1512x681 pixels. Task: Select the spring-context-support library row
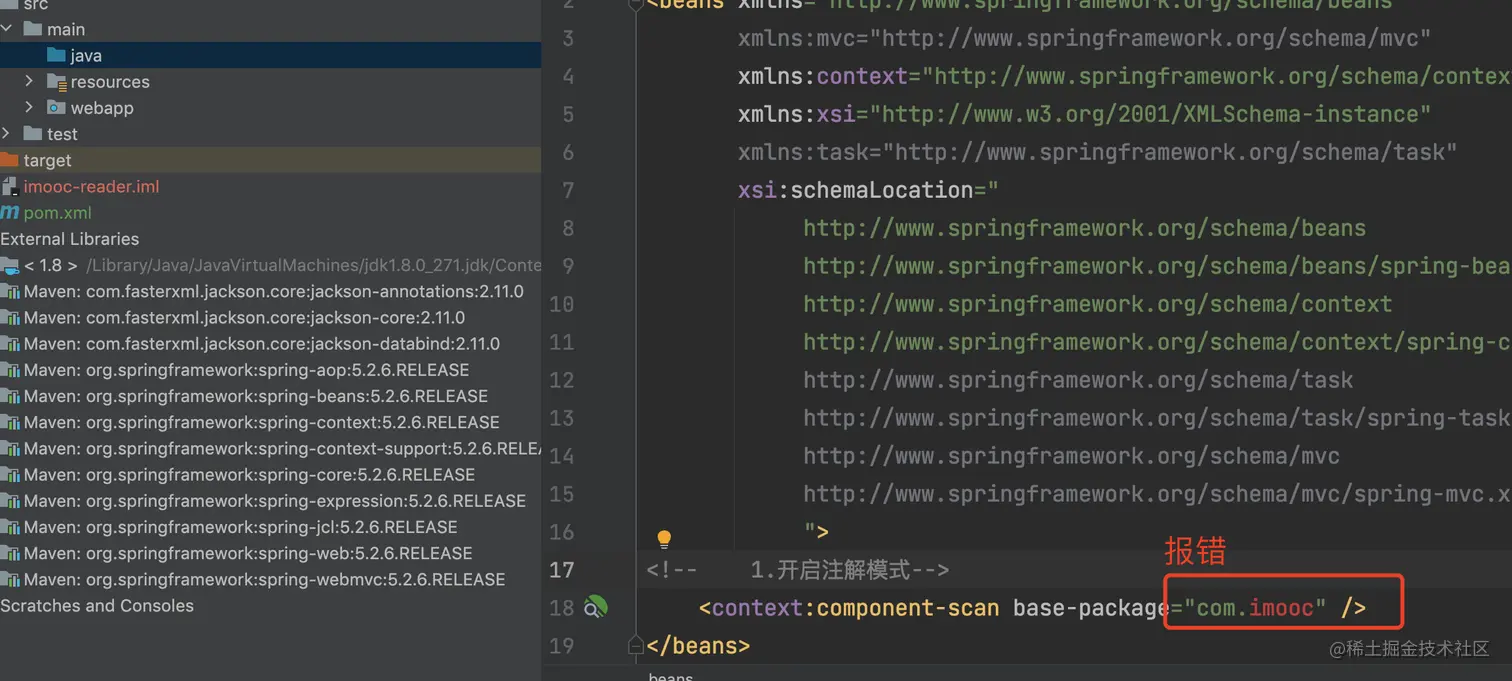click(270, 448)
